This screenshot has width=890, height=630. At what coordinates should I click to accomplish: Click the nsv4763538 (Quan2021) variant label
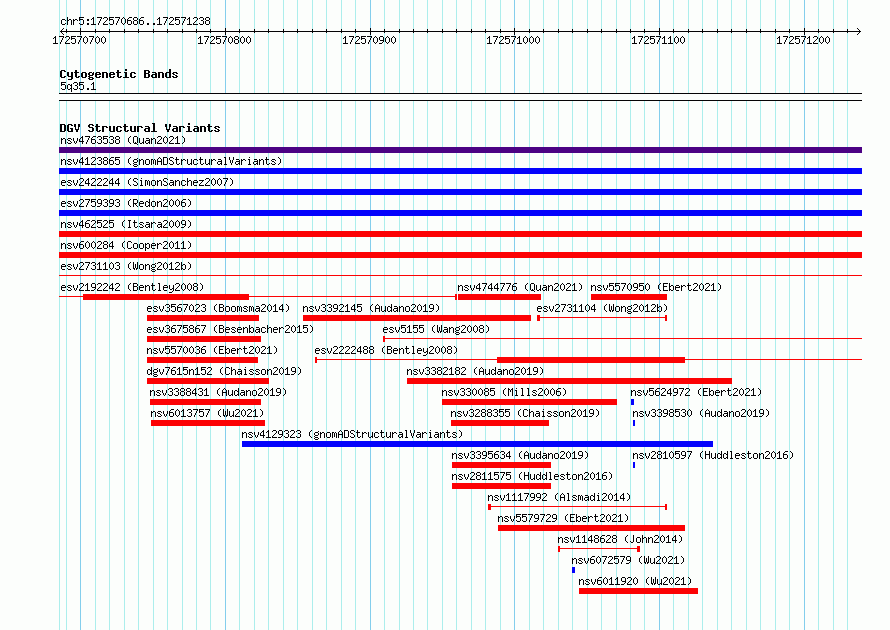[x=123, y=140]
